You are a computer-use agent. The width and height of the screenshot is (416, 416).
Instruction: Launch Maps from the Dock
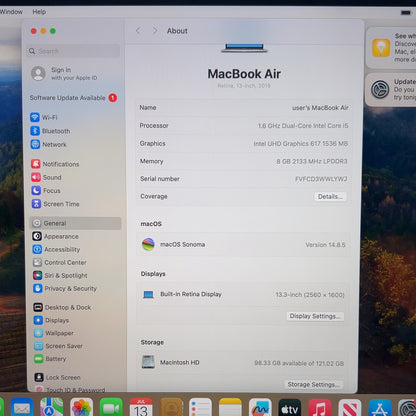51,407
